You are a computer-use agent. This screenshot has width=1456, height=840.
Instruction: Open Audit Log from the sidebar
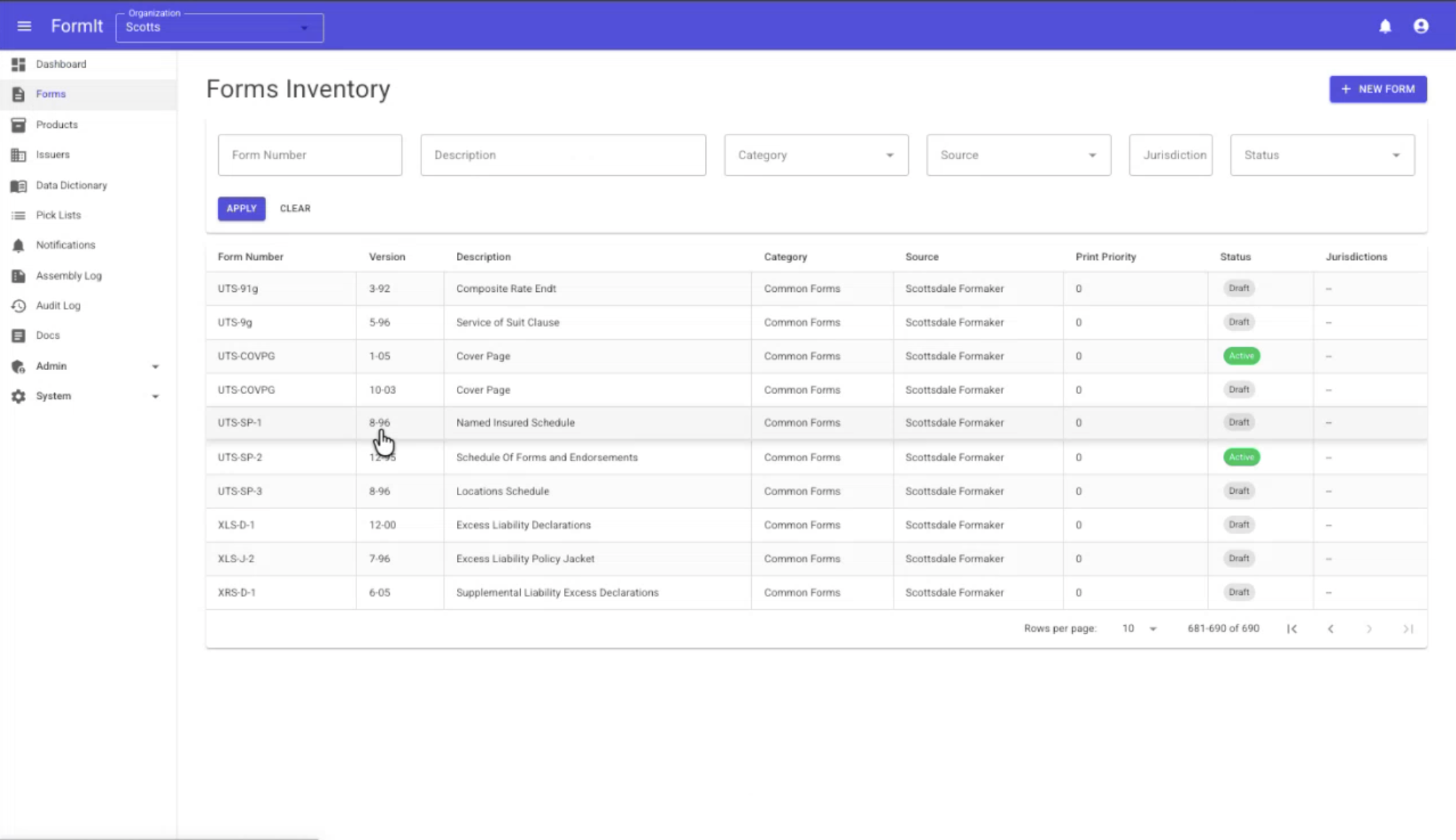(x=88, y=306)
